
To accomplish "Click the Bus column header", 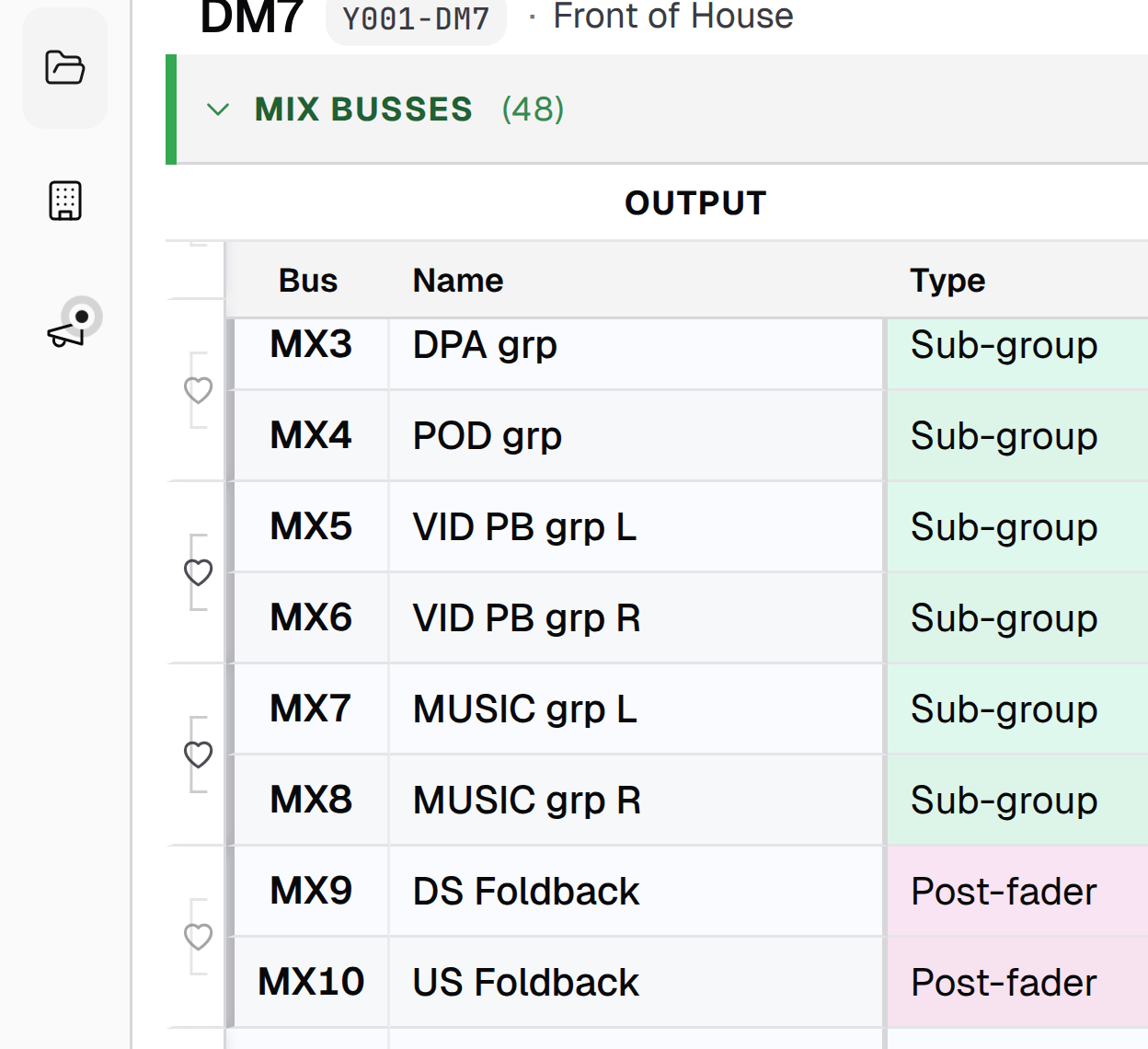I will pos(308,281).
